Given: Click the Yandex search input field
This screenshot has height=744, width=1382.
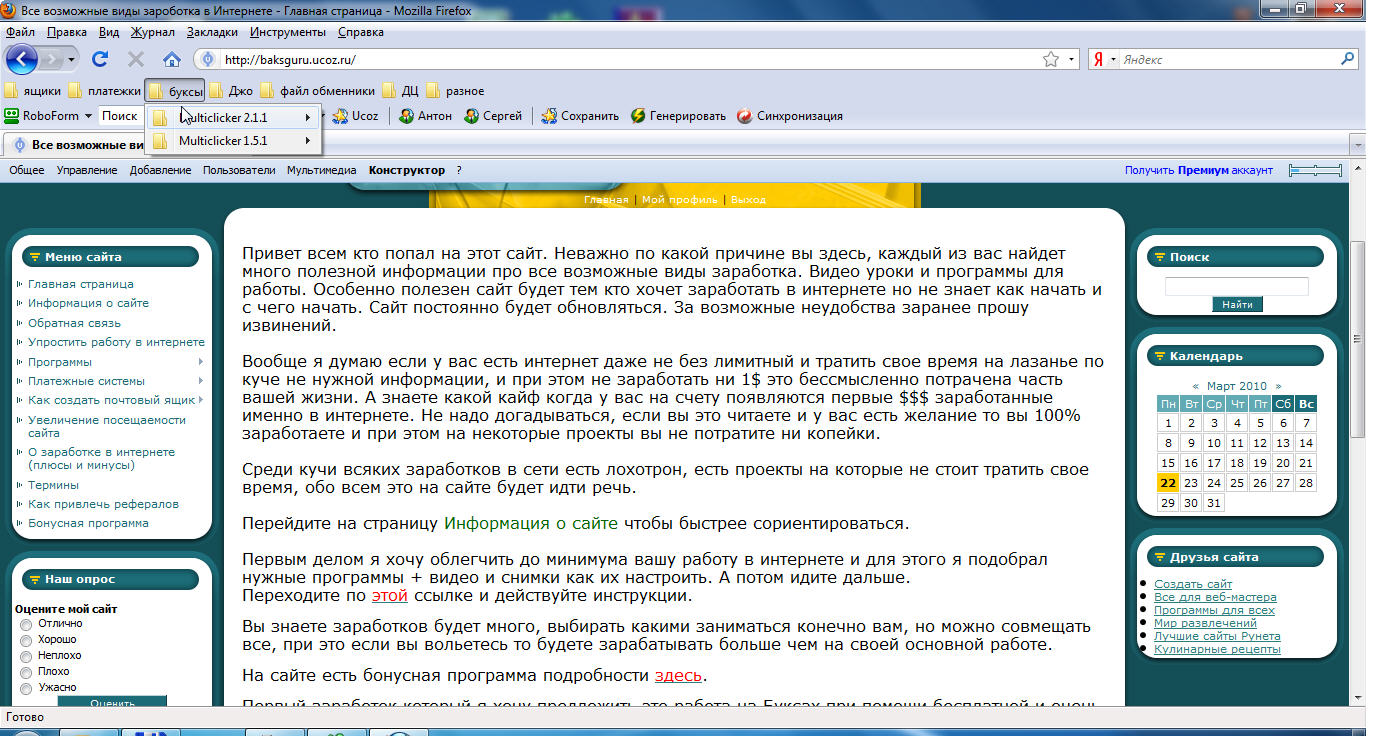Looking at the screenshot, I should (1229, 59).
